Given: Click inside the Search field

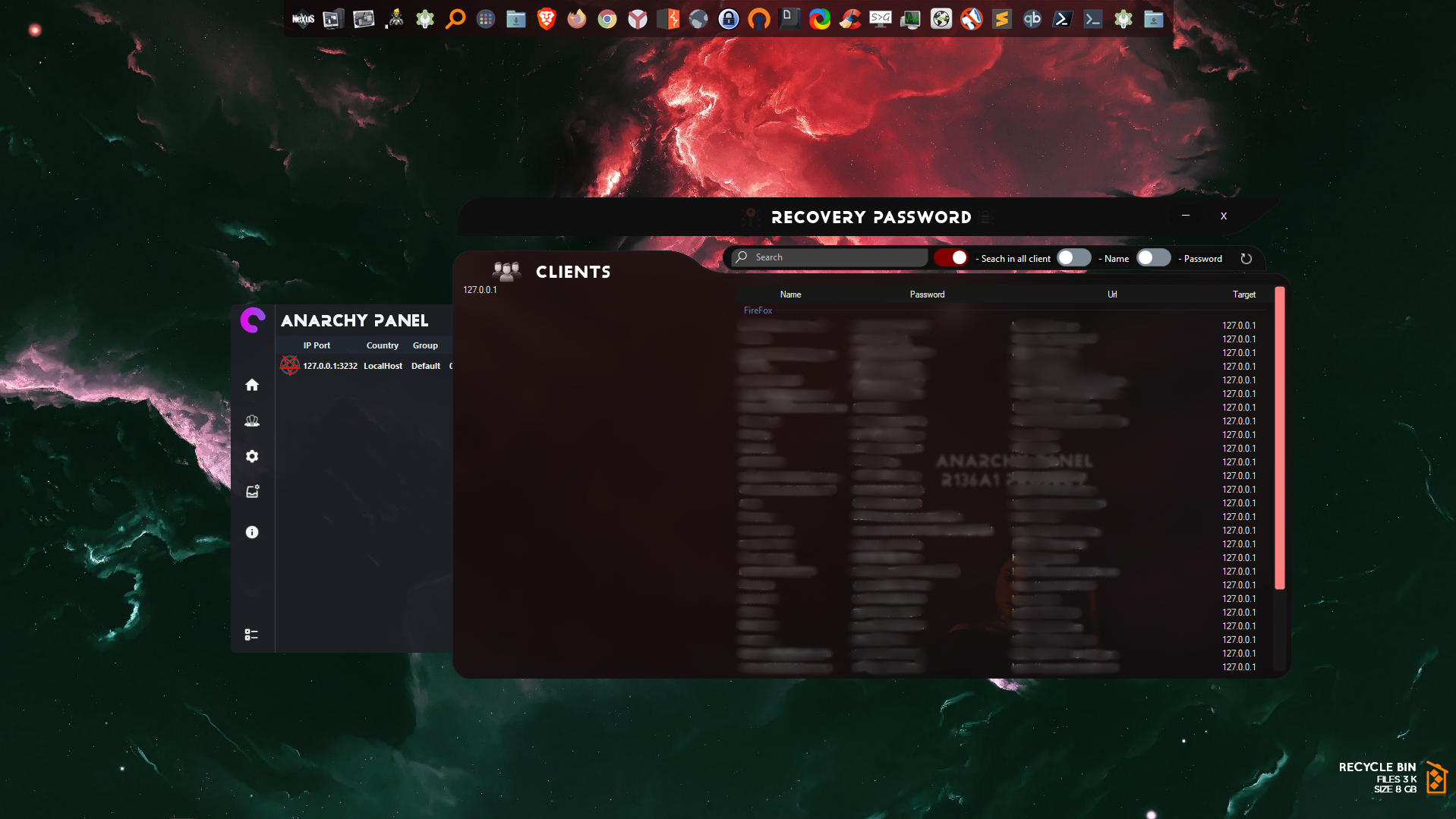Looking at the screenshot, I should [x=835, y=258].
